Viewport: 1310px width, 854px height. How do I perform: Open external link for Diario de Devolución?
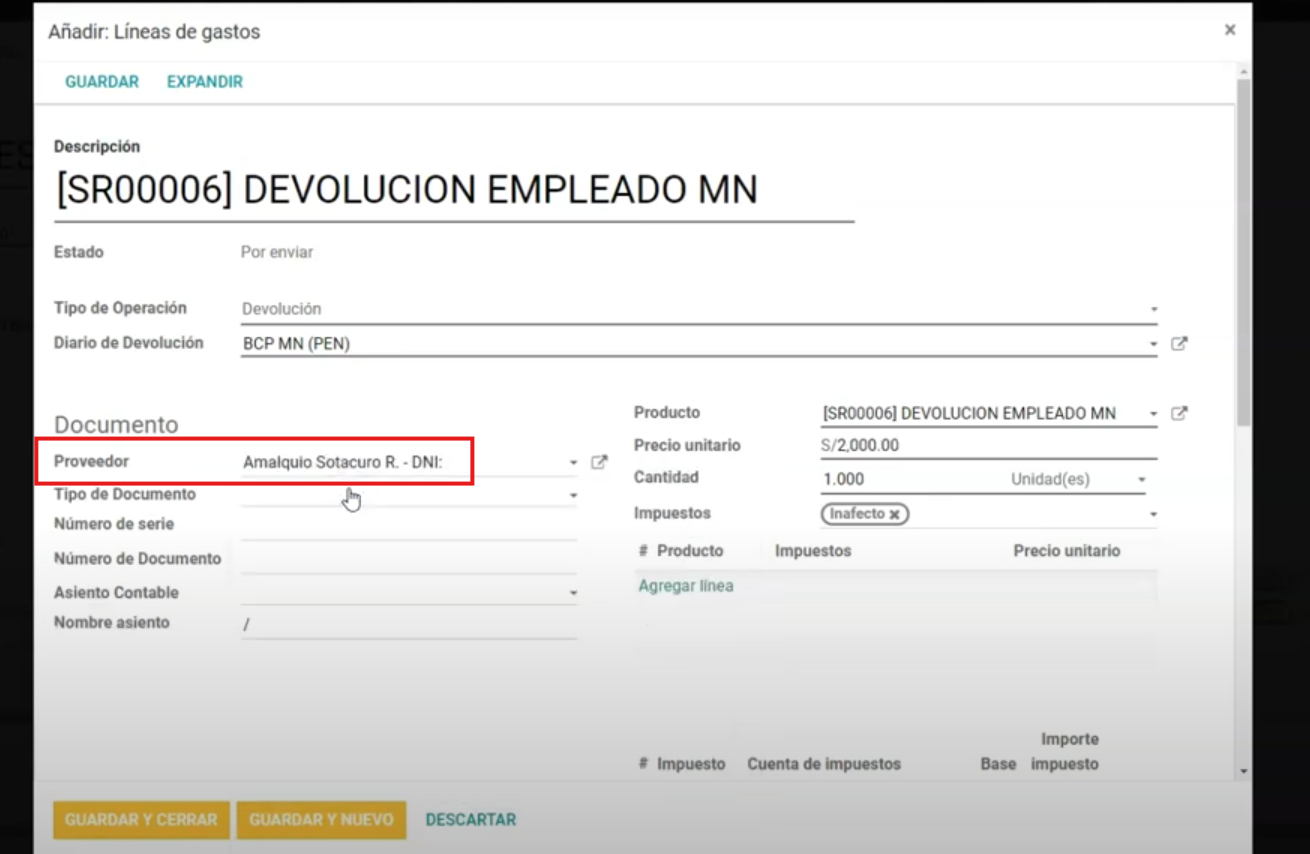1179,344
